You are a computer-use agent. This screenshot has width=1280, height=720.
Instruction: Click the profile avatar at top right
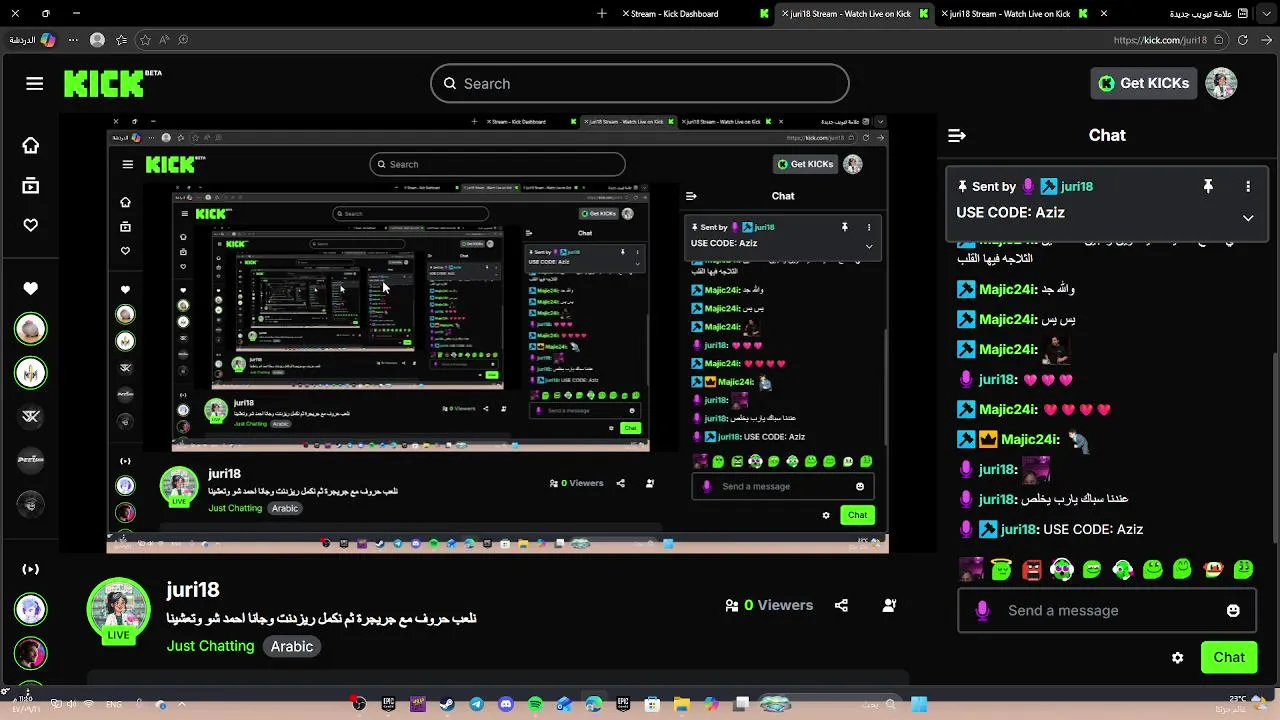(x=1221, y=84)
